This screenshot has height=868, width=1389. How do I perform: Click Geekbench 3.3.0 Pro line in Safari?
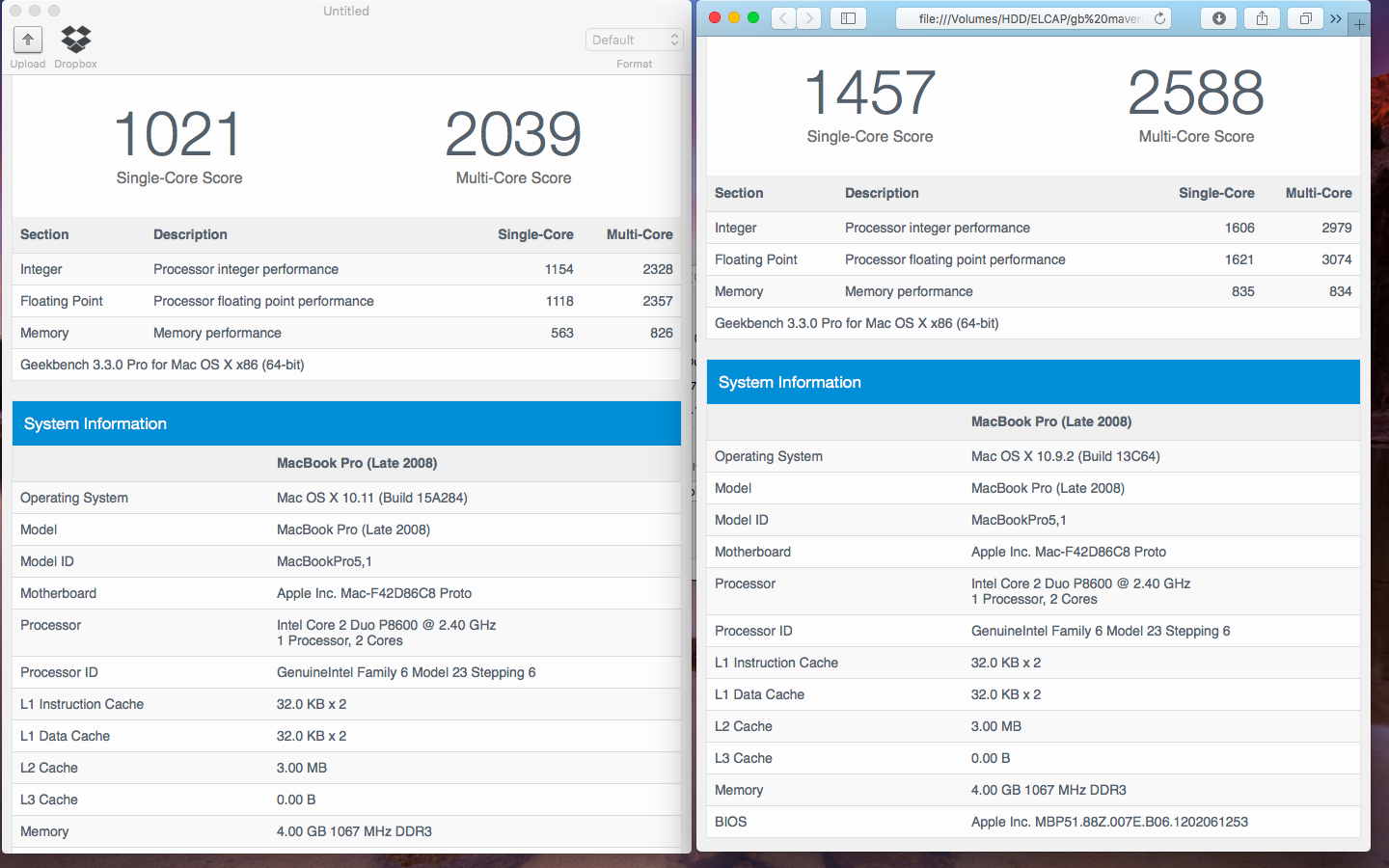coord(857,323)
